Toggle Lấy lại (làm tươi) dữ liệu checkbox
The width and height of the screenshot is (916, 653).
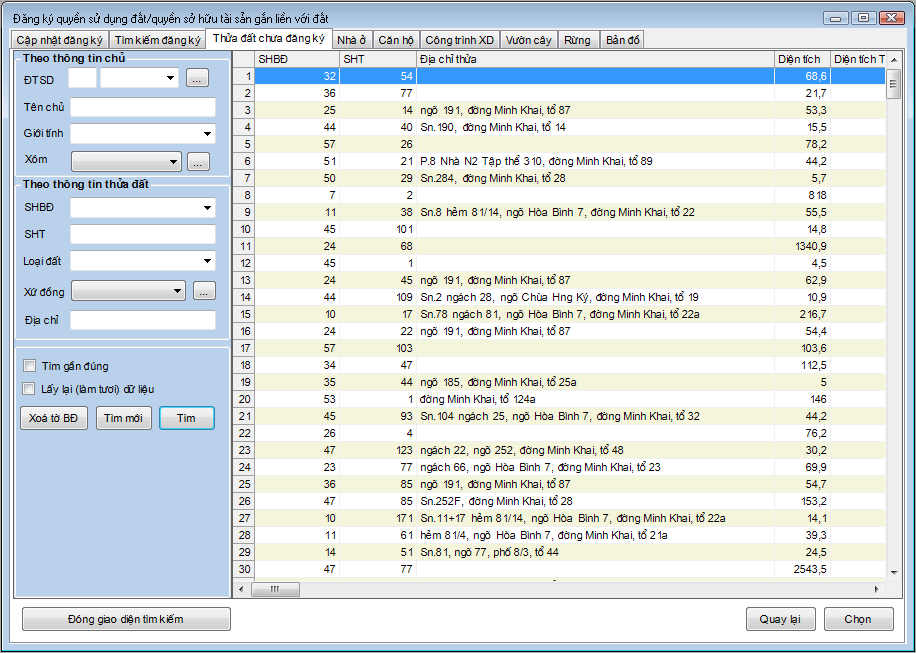30,388
